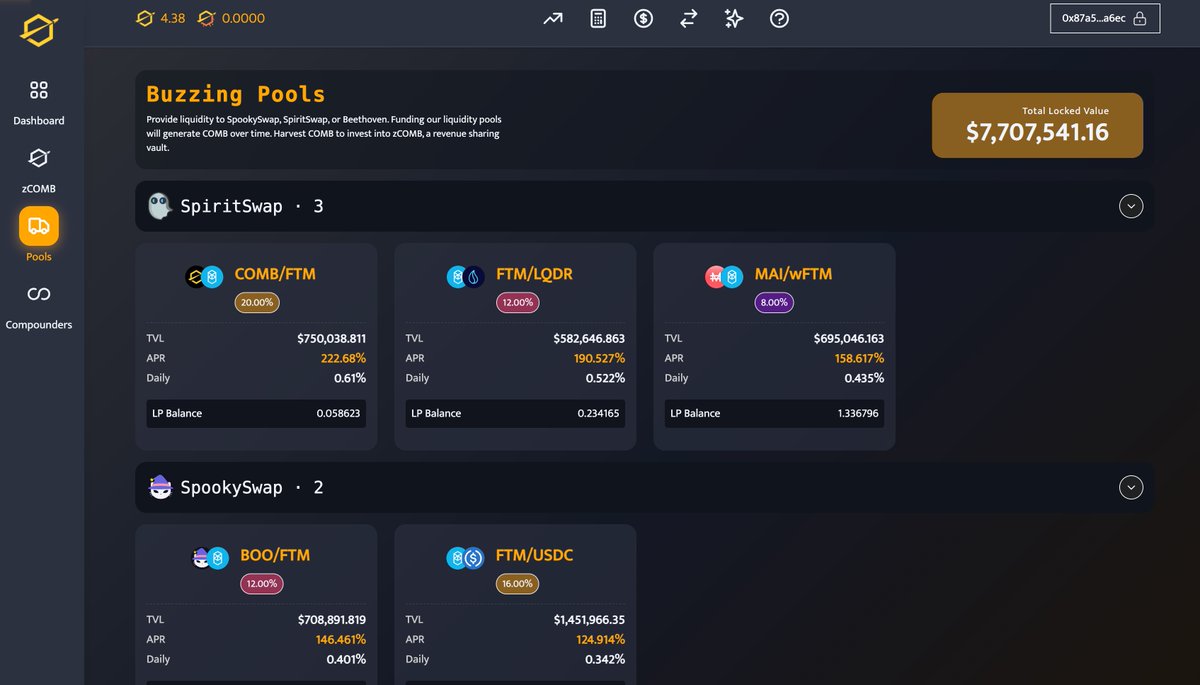The height and width of the screenshot is (685, 1200).
Task: Click FTM/USDC Daily value 0.342%
Action: coord(605,659)
